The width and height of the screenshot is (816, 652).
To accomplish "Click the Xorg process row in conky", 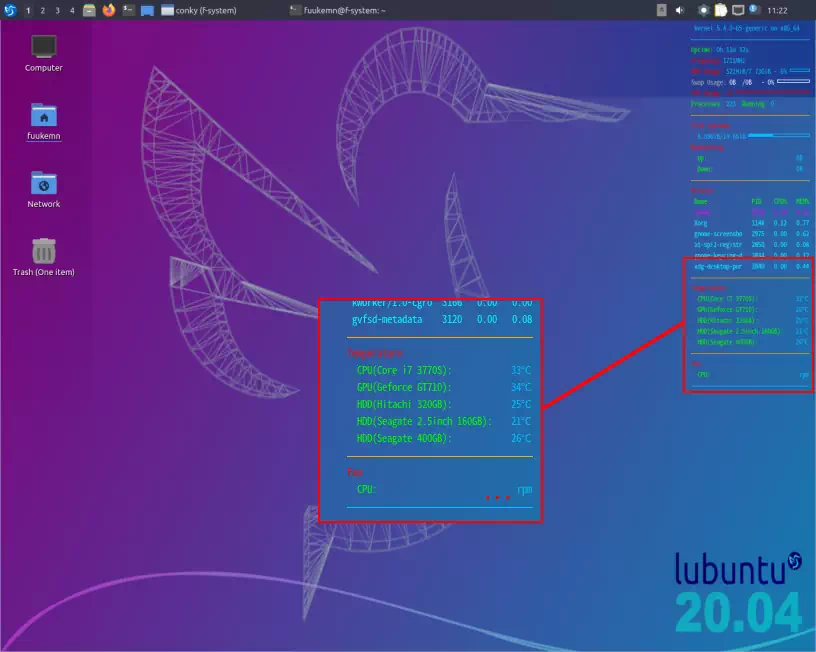I will click(x=751, y=223).
